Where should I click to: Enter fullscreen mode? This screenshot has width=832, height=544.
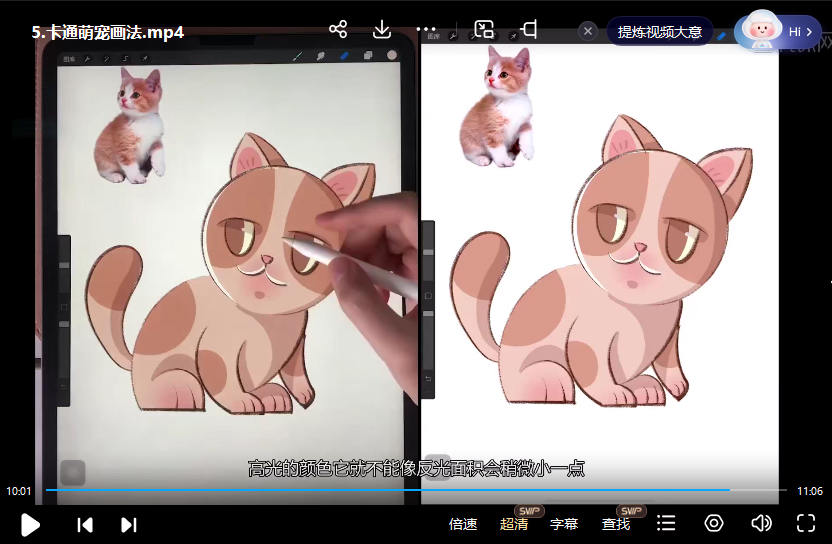click(x=806, y=523)
